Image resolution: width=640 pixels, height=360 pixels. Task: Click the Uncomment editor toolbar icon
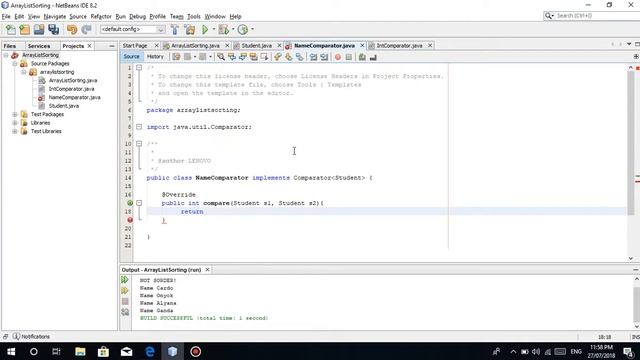[373, 57]
